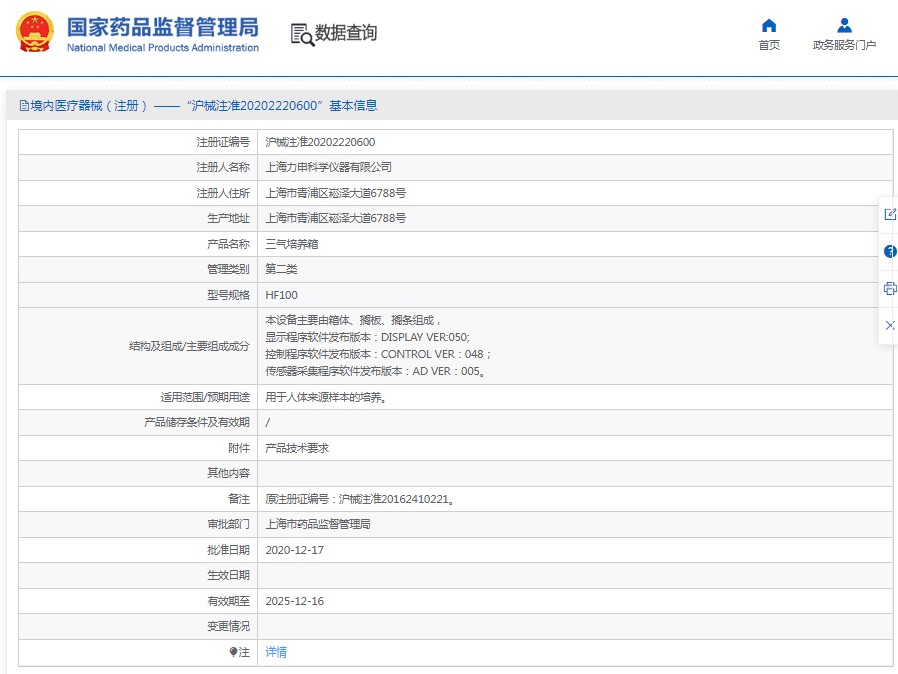The height and width of the screenshot is (674, 898).
Task: Select model value HF100
Action: [x=281, y=295]
